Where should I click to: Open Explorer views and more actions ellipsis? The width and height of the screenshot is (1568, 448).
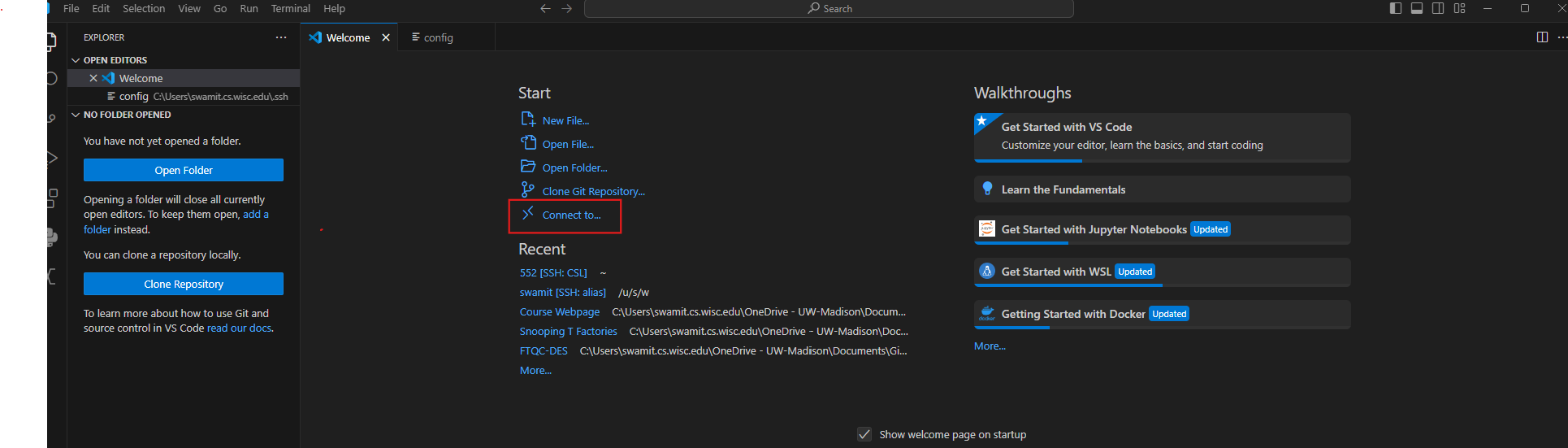coord(281,37)
